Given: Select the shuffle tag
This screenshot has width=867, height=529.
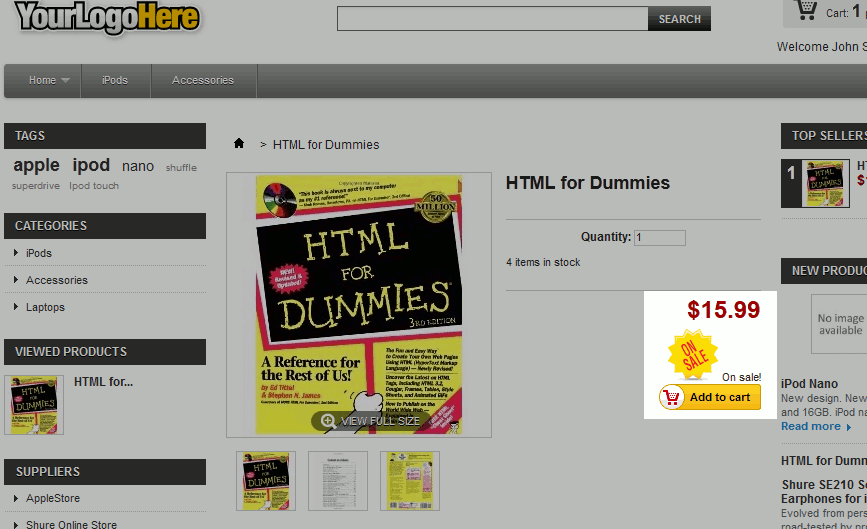Looking at the screenshot, I should 181,167.
